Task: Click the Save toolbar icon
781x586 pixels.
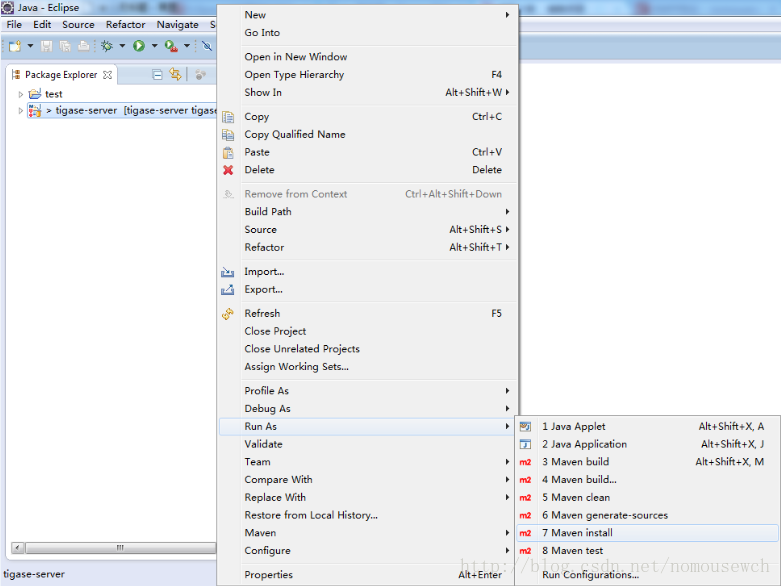Action: click(46, 46)
